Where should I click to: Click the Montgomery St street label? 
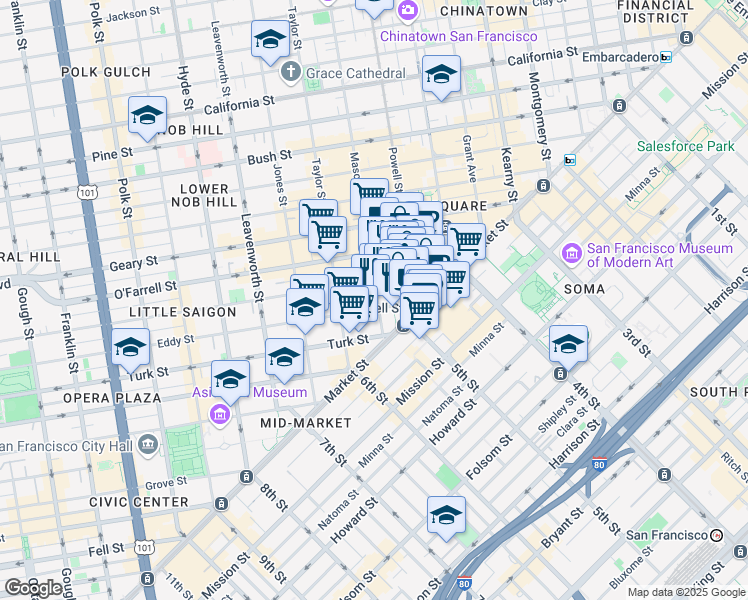pyautogui.click(x=540, y=116)
